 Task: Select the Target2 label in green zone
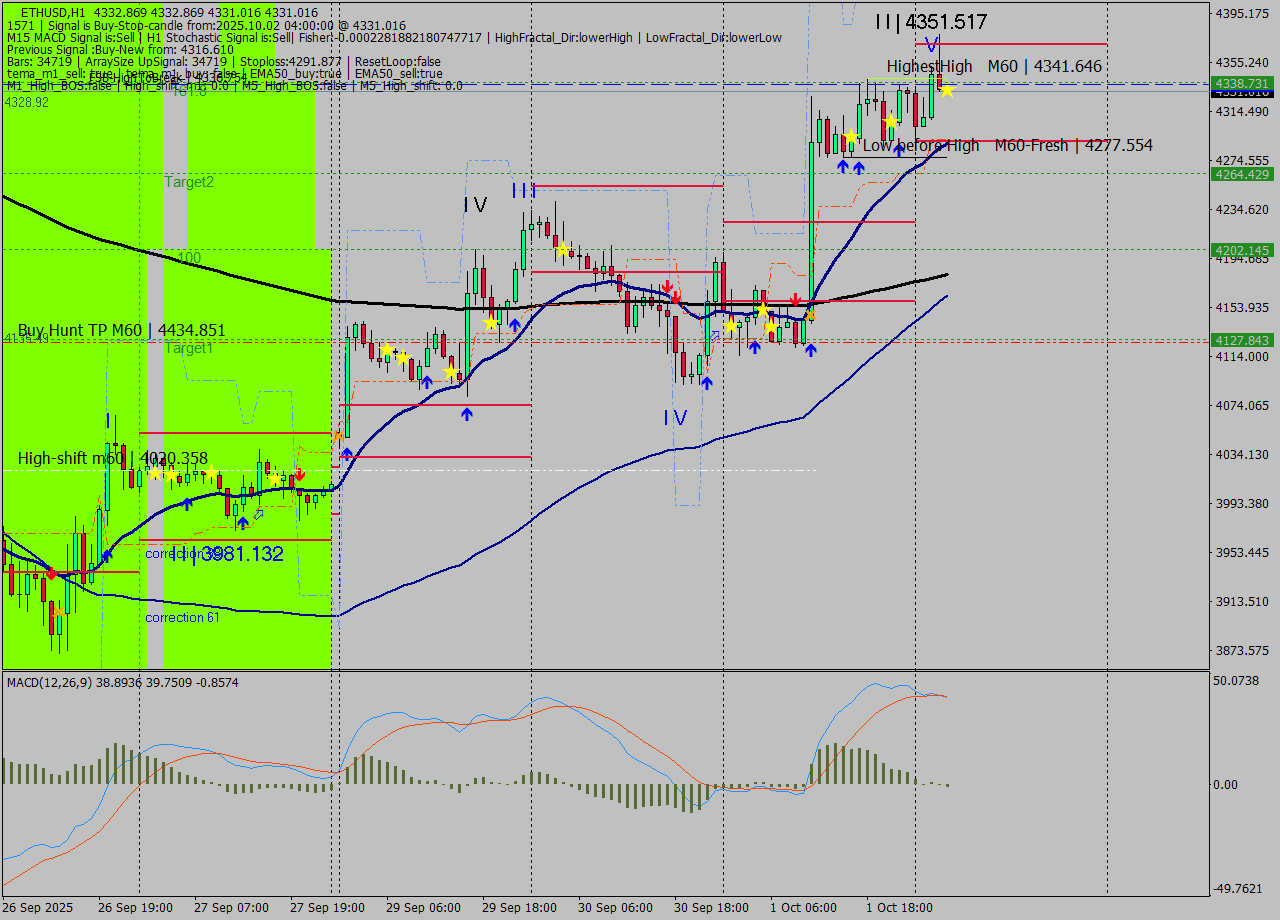(x=189, y=182)
